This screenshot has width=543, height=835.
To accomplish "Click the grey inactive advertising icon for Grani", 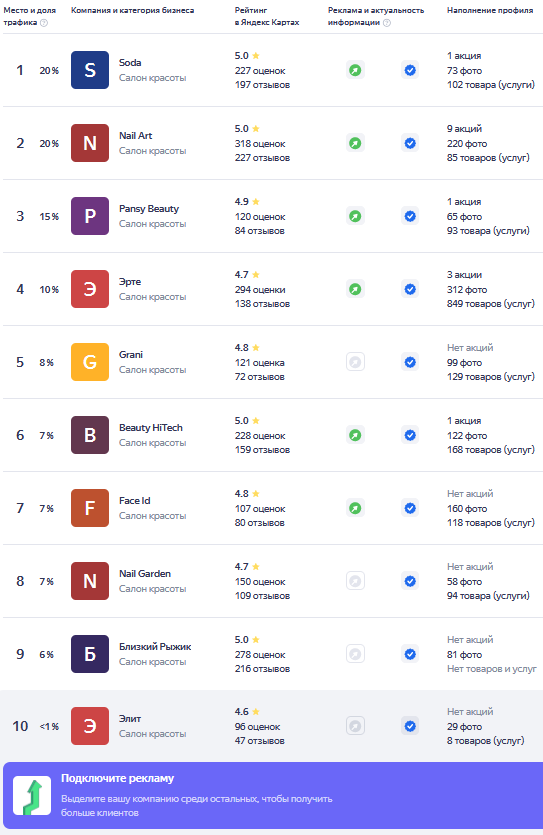I will (355, 362).
